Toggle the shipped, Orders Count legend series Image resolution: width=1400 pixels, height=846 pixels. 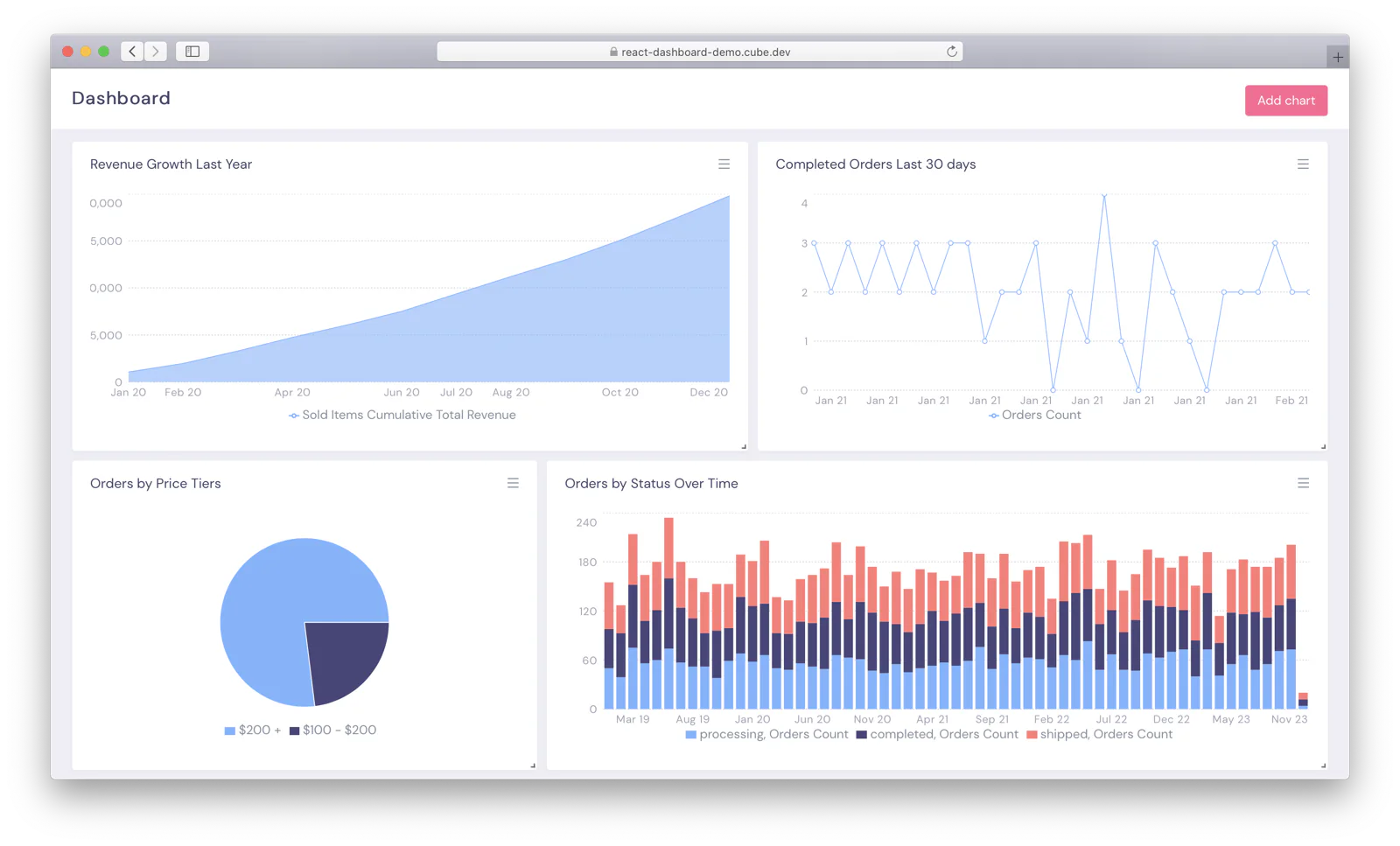tap(1099, 734)
